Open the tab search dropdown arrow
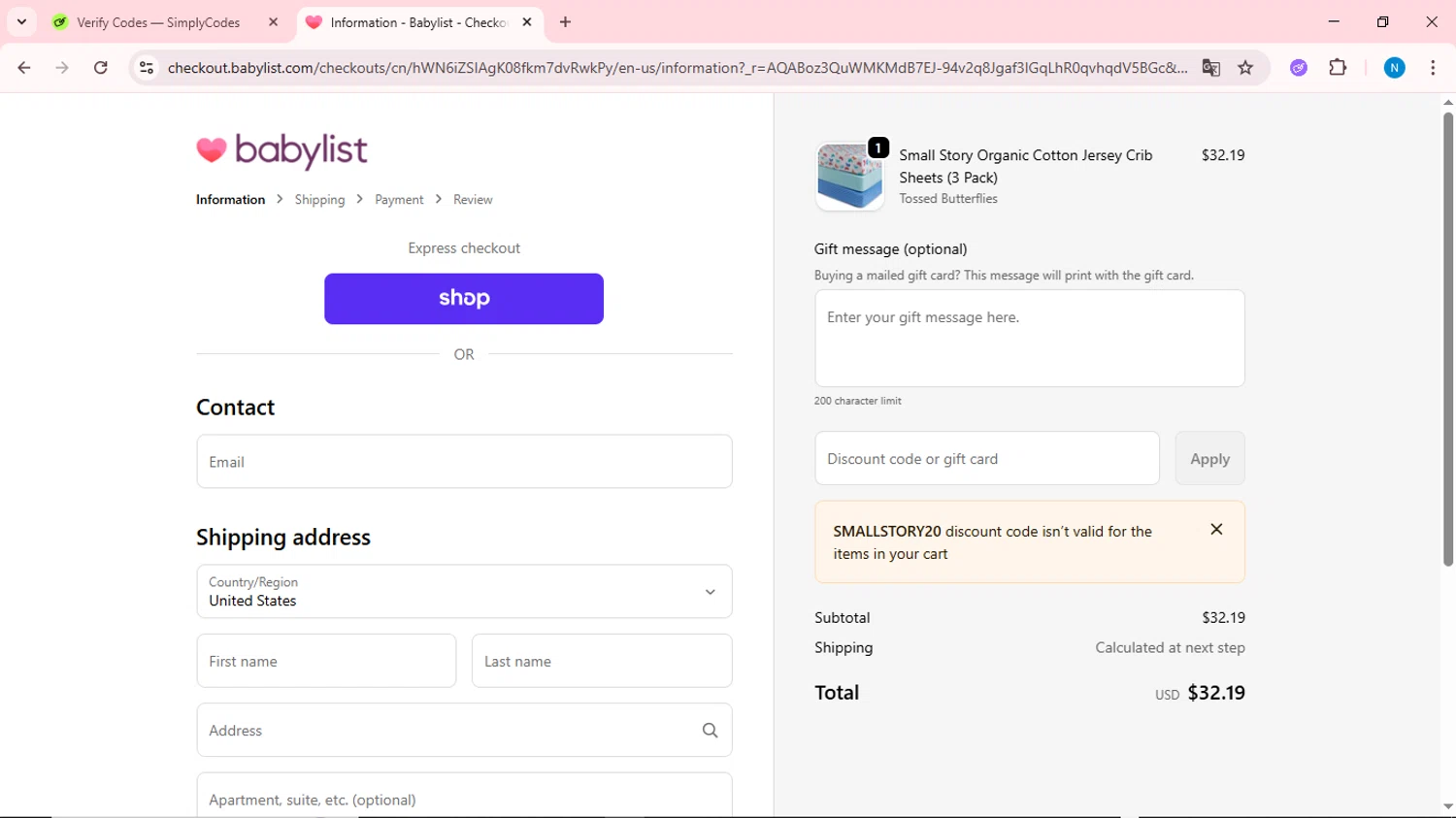Screen dimensions: 1456x818 (21, 22)
